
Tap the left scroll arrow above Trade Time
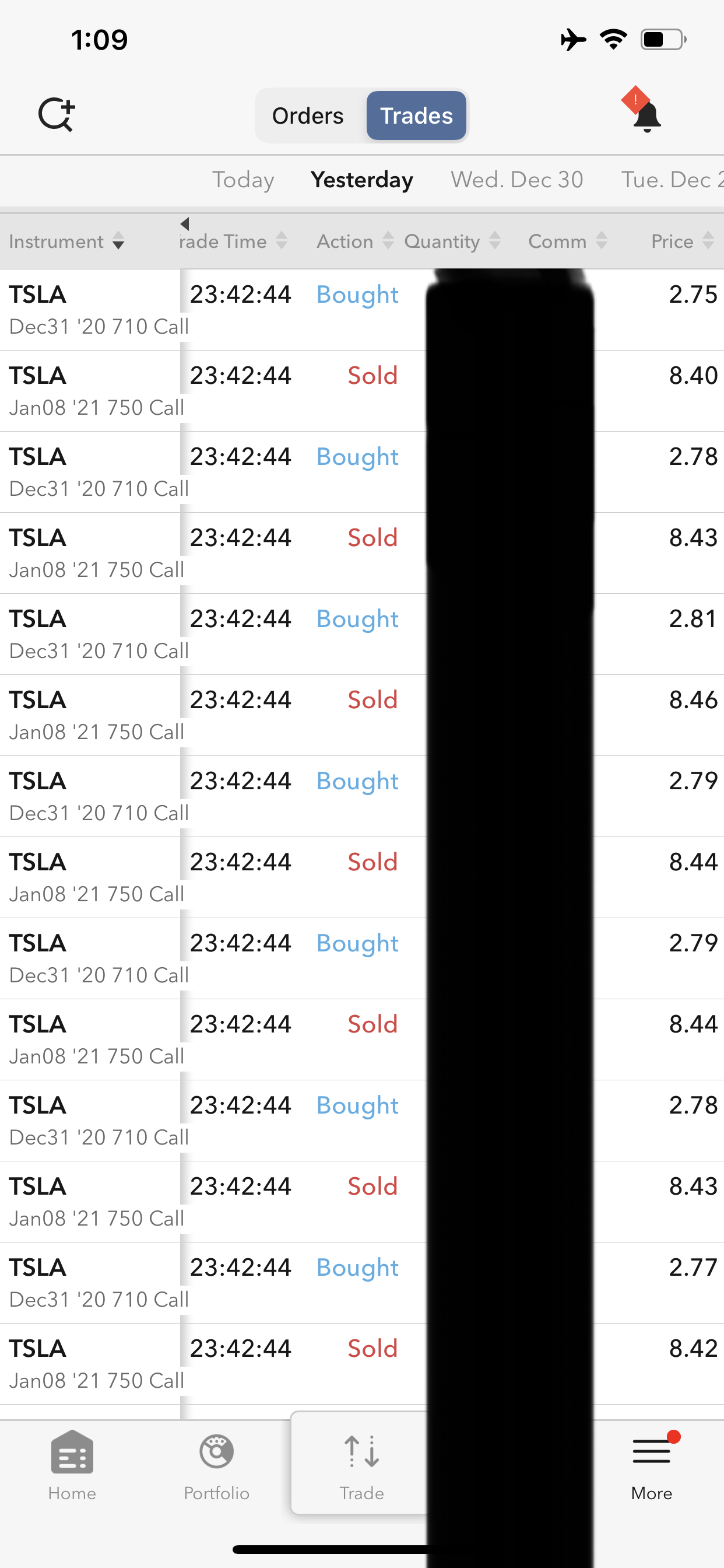click(185, 224)
